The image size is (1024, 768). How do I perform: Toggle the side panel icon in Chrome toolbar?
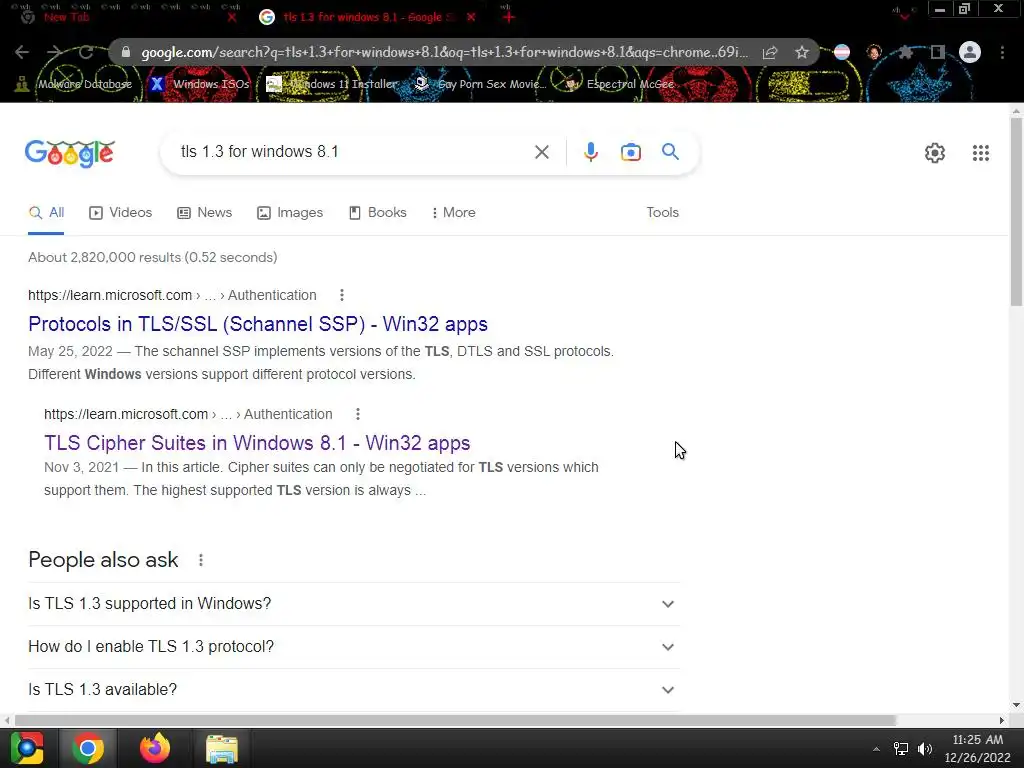click(x=937, y=52)
